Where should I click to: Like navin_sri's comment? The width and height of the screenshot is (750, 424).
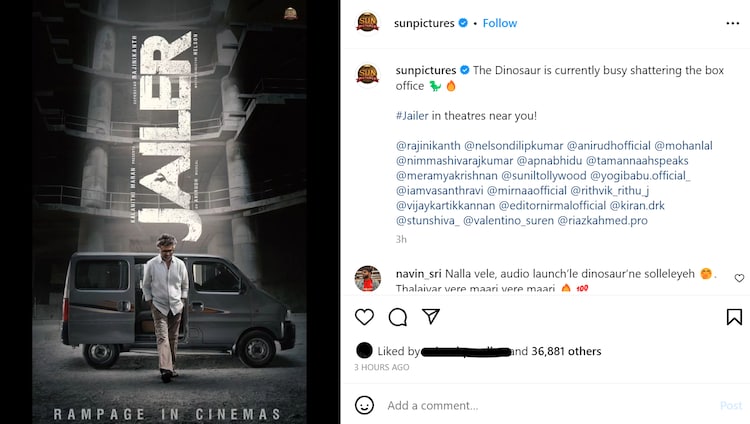pyautogui.click(x=739, y=278)
